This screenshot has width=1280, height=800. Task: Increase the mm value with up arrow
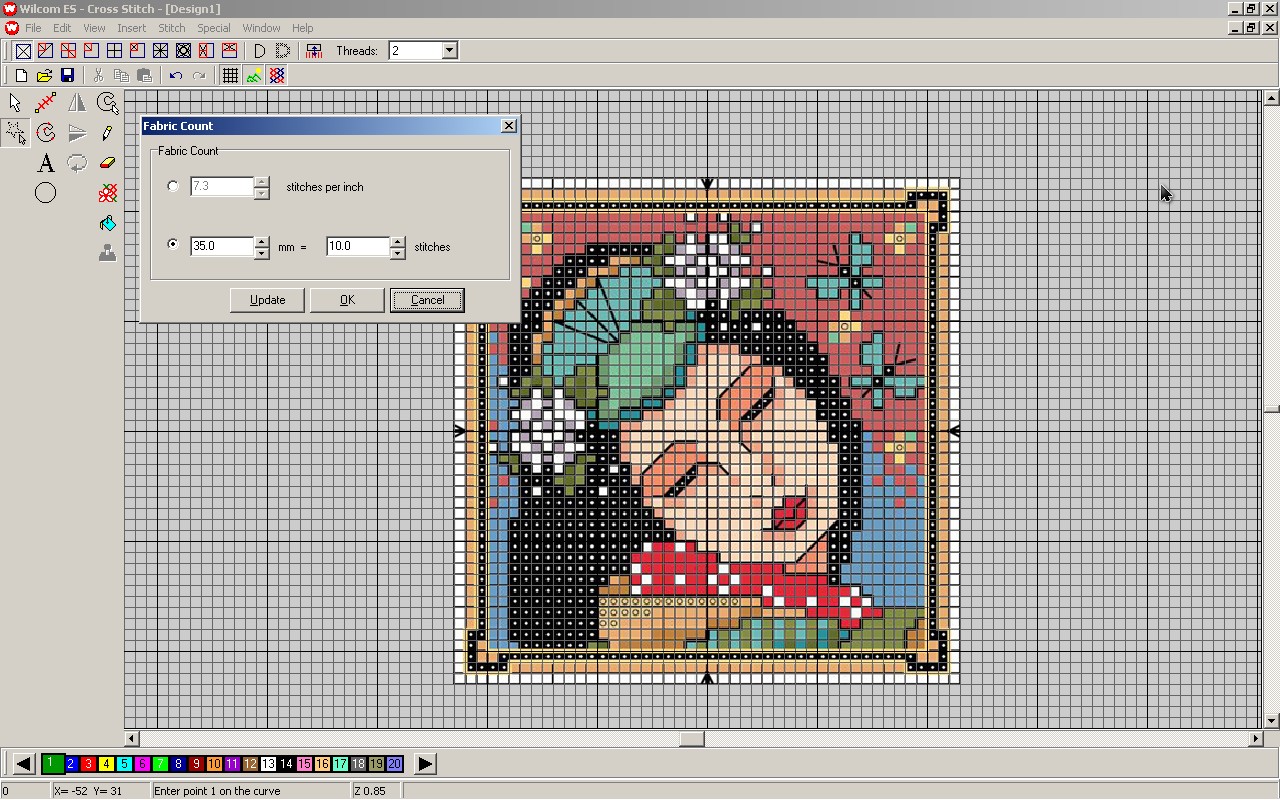(262, 241)
